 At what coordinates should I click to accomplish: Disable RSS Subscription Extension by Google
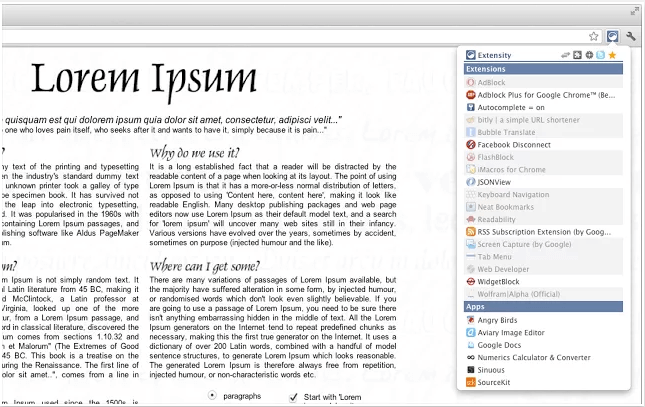543,232
